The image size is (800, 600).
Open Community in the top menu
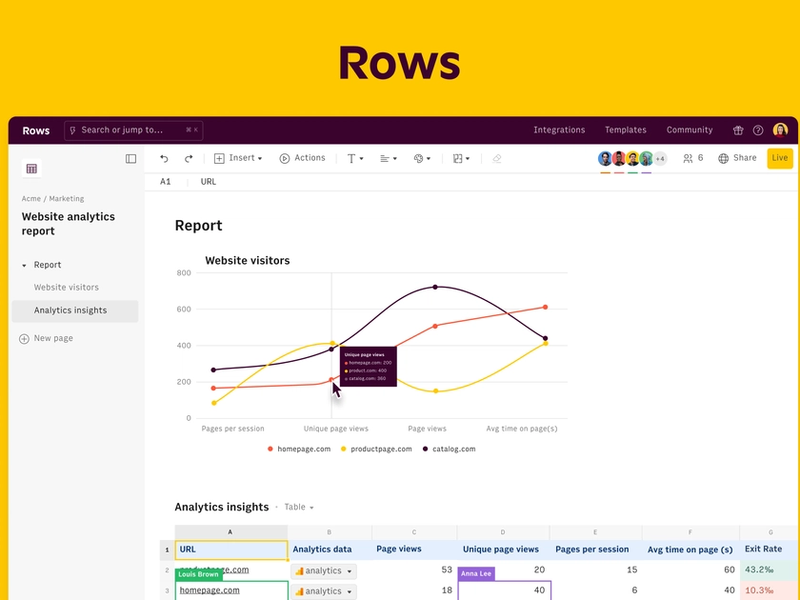[x=689, y=130]
